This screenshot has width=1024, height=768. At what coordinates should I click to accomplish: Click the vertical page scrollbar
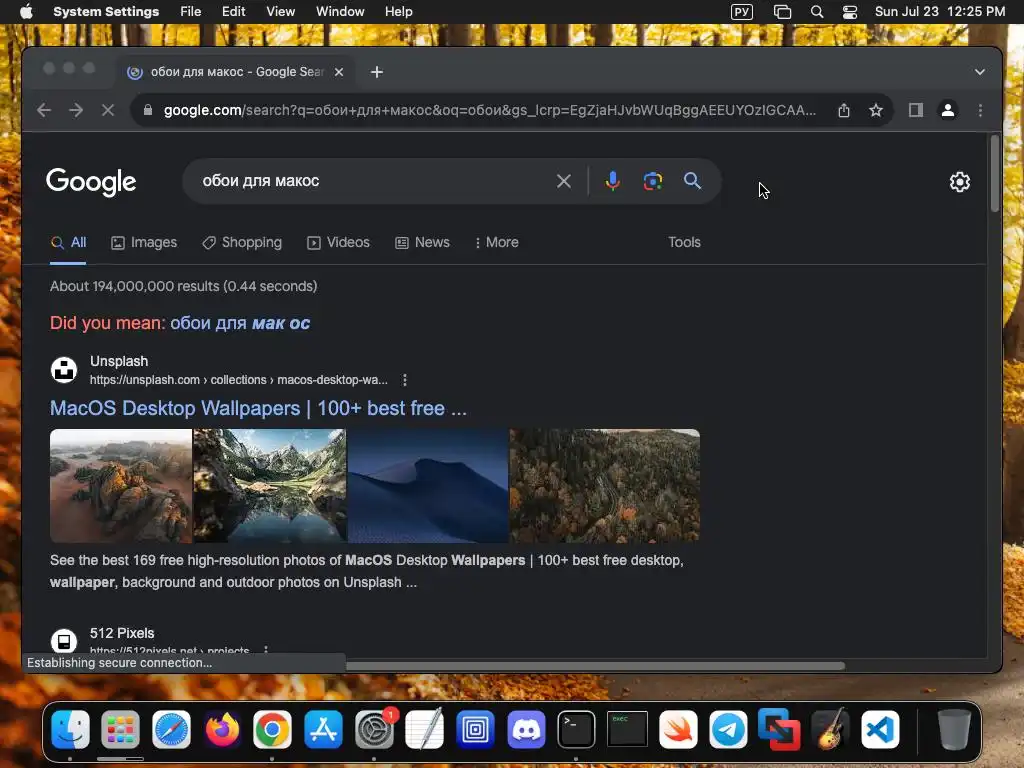coord(995,174)
